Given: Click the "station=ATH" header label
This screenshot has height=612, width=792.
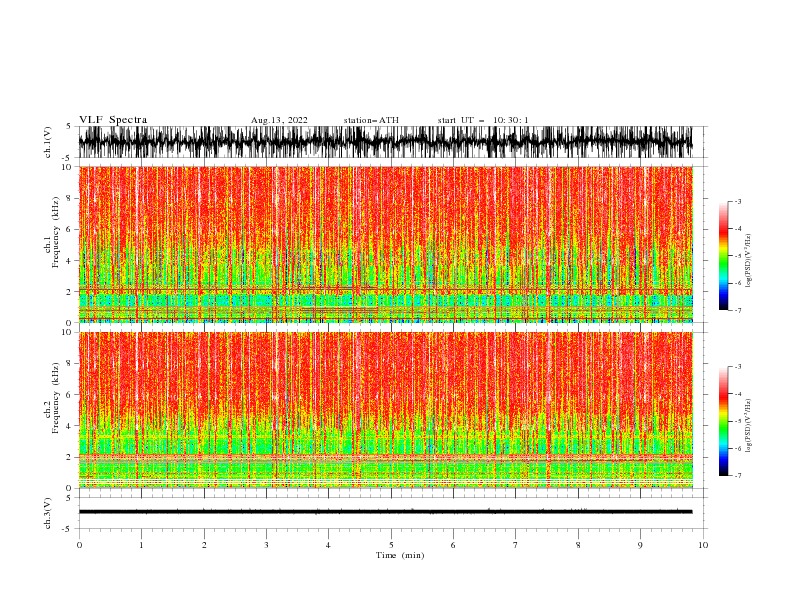Looking at the screenshot, I should click(x=371, y=120).
